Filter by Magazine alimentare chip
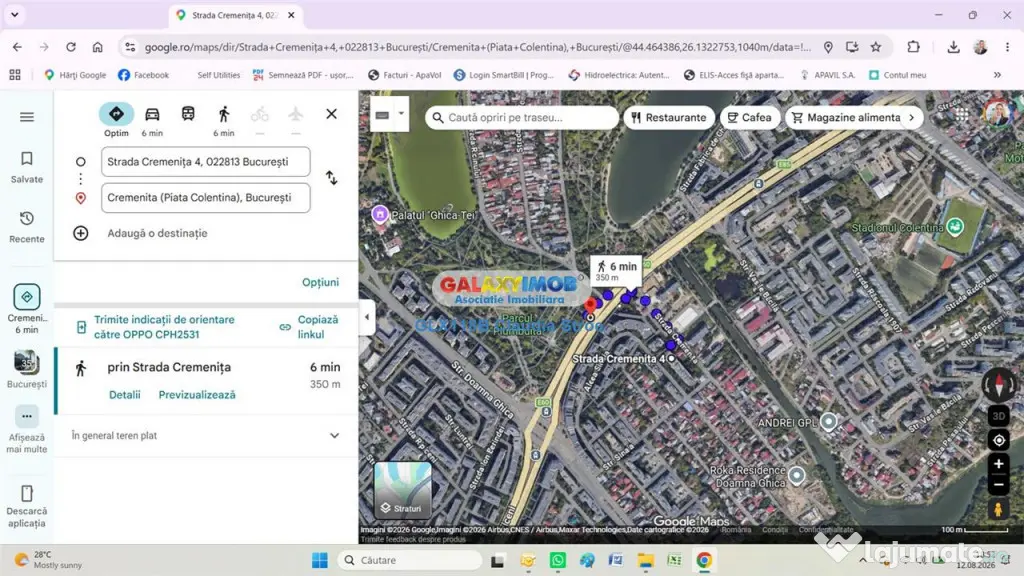Viewport: 1024px width, 576px height. pyautogui.click(x=846, y=118)
